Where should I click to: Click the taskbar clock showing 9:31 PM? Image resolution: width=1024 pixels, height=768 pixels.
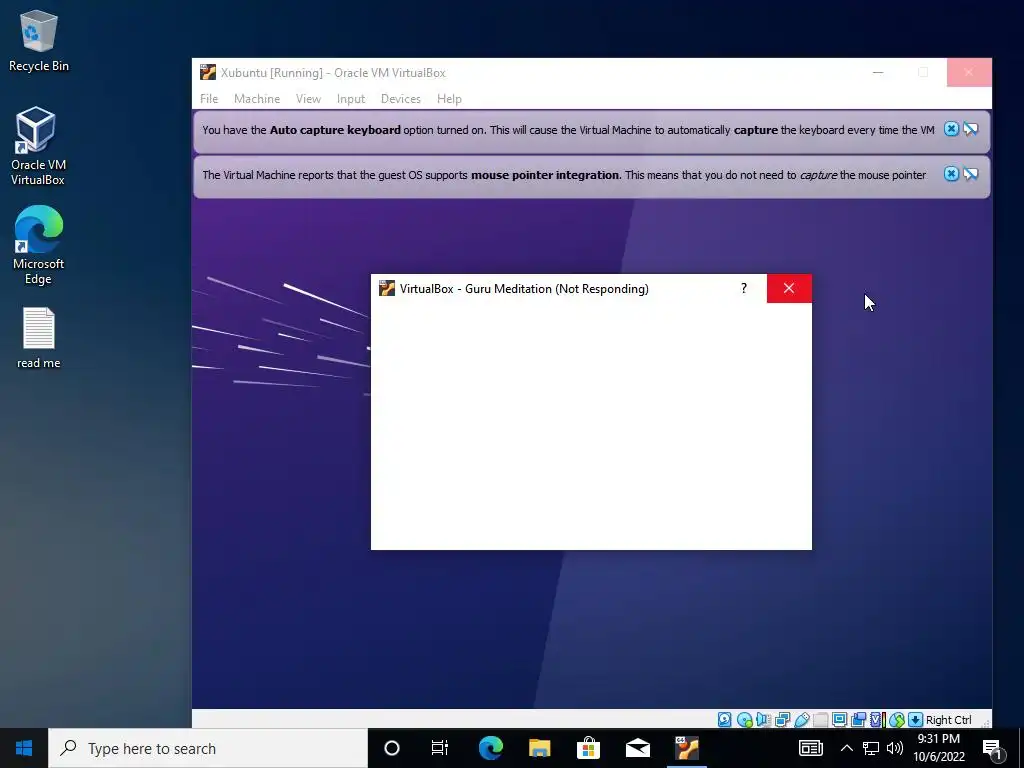pos(939,748)
